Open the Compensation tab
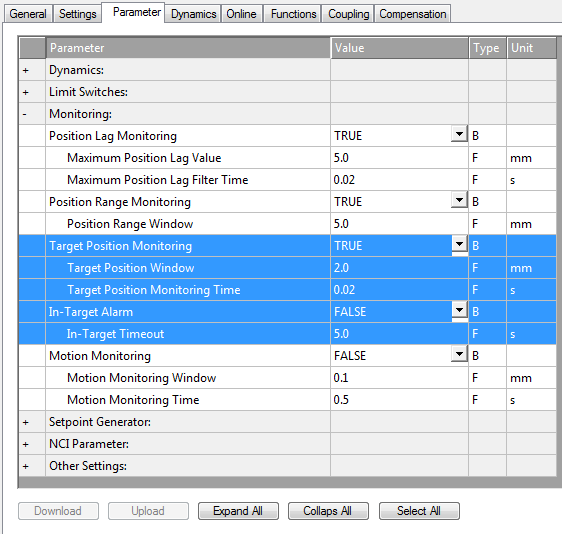The height and width of the screenshot is (534, 562). click(x=413, y=14)
